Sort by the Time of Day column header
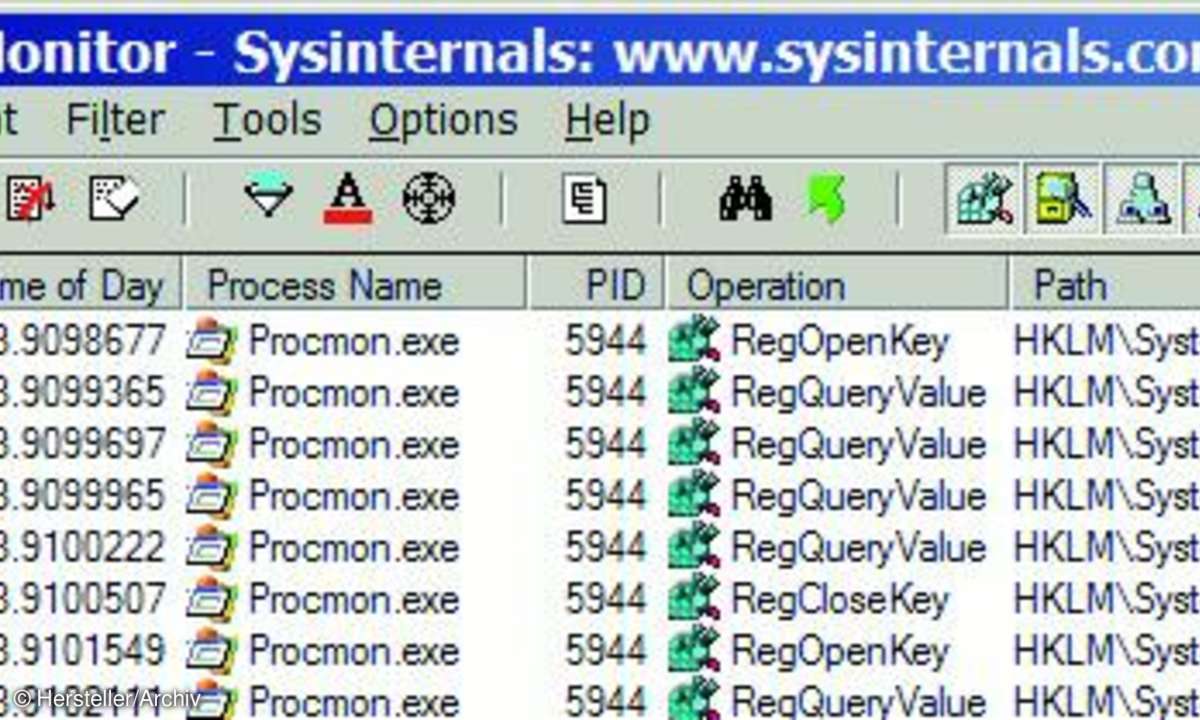Viewport: 1200px width, 720px height. (90, 285)
